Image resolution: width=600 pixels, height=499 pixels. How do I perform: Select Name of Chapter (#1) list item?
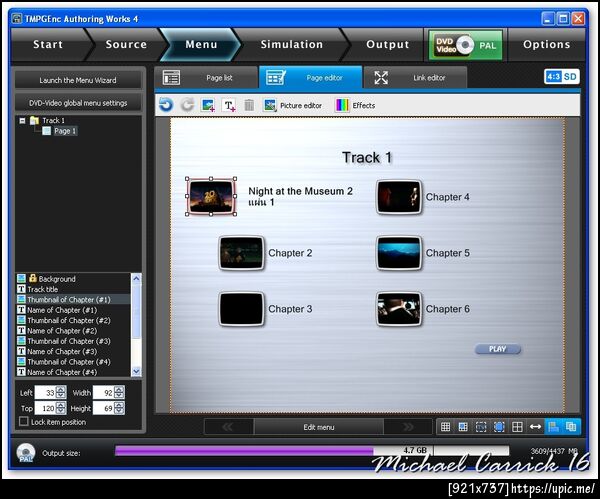point(73,310)
